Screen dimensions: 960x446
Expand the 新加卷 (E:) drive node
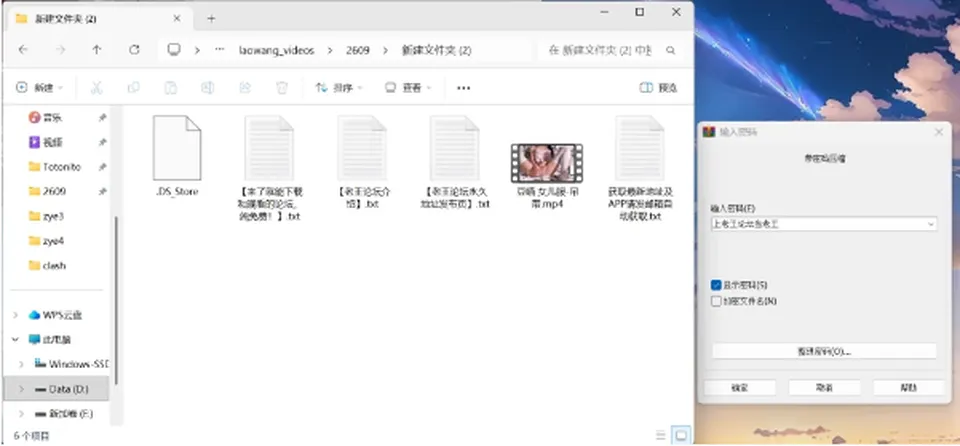pos(21,414)
